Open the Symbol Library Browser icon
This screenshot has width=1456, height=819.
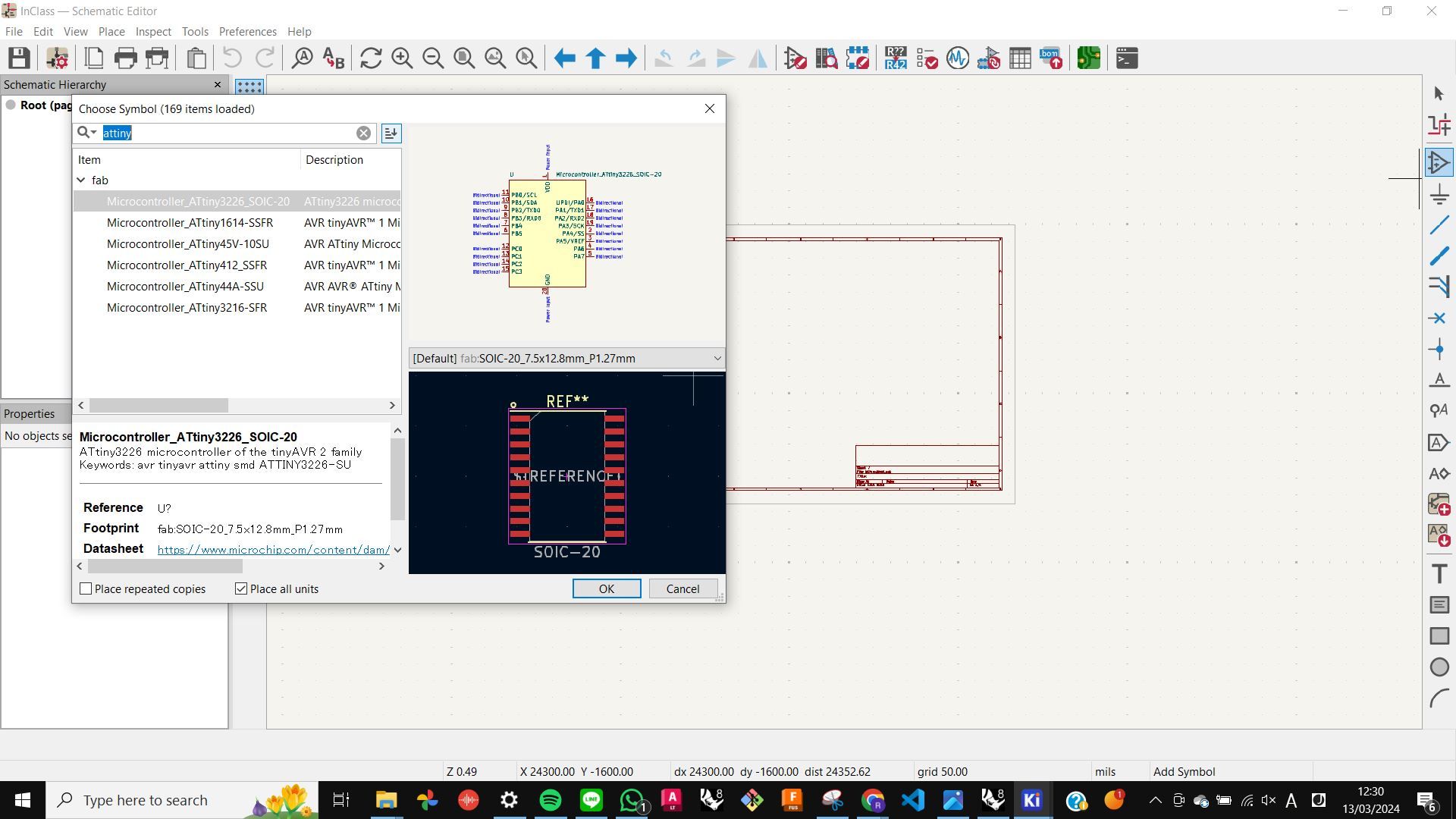pyautogui.click(x=827, y=58)
